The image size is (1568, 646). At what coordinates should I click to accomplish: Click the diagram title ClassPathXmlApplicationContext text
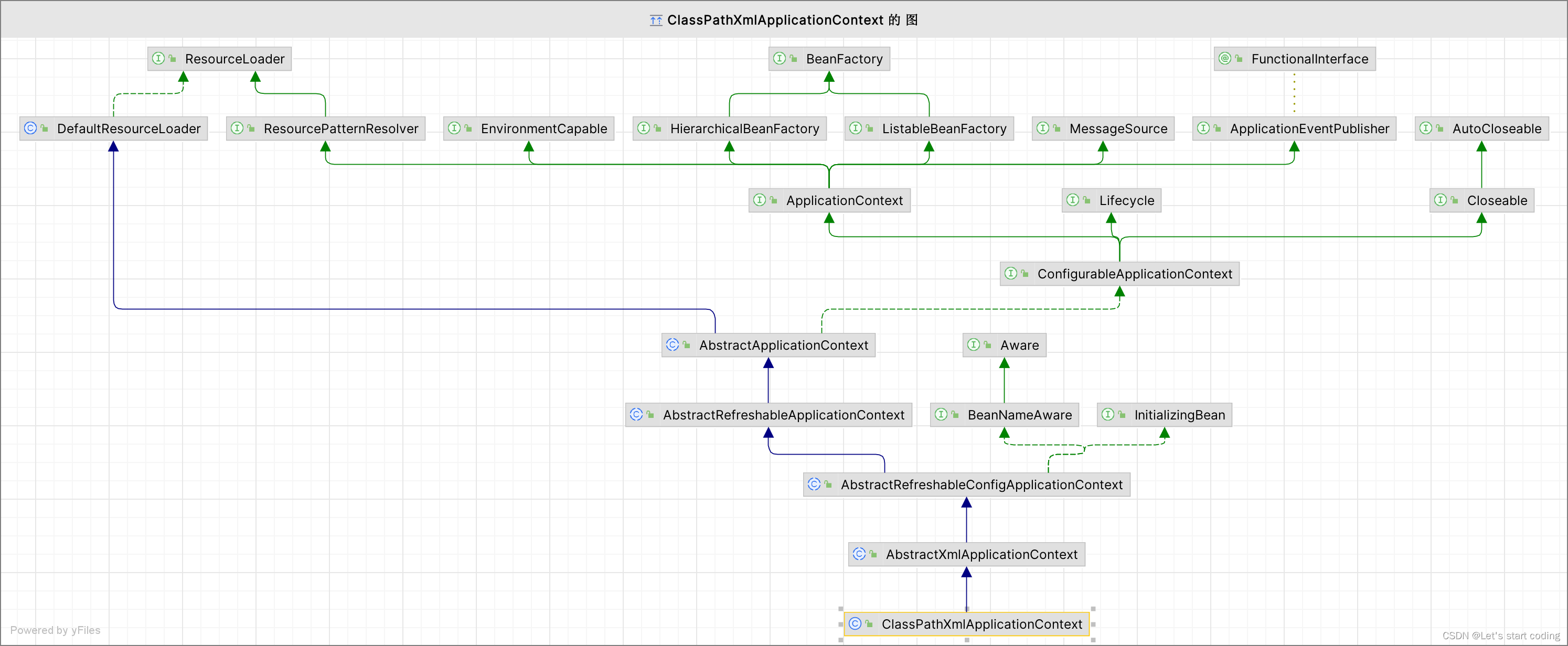[775, 20]
